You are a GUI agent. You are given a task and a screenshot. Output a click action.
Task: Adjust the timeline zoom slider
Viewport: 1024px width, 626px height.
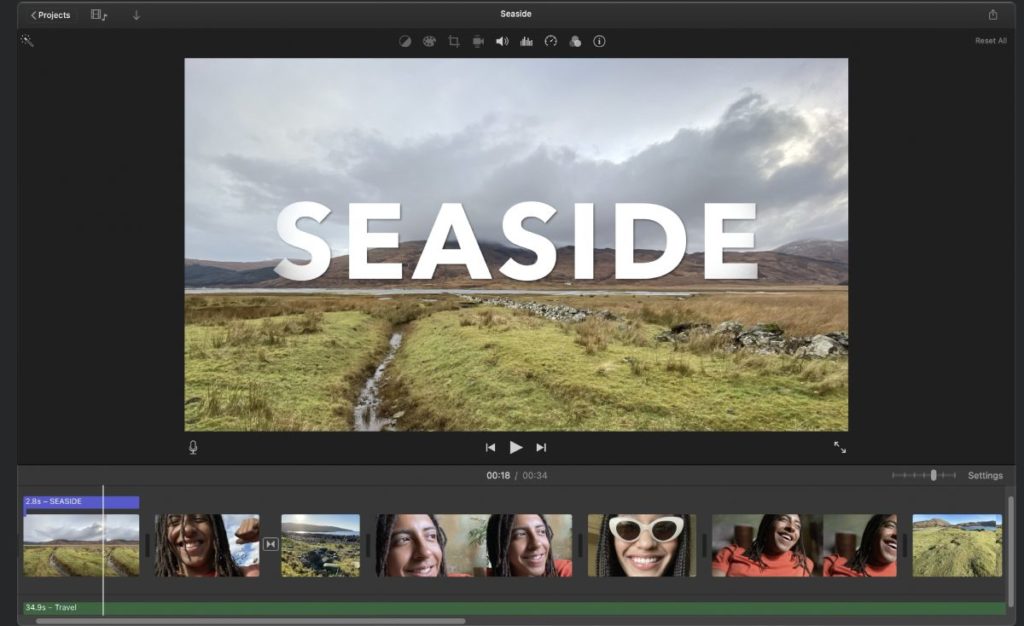click(x=933, y=475)
